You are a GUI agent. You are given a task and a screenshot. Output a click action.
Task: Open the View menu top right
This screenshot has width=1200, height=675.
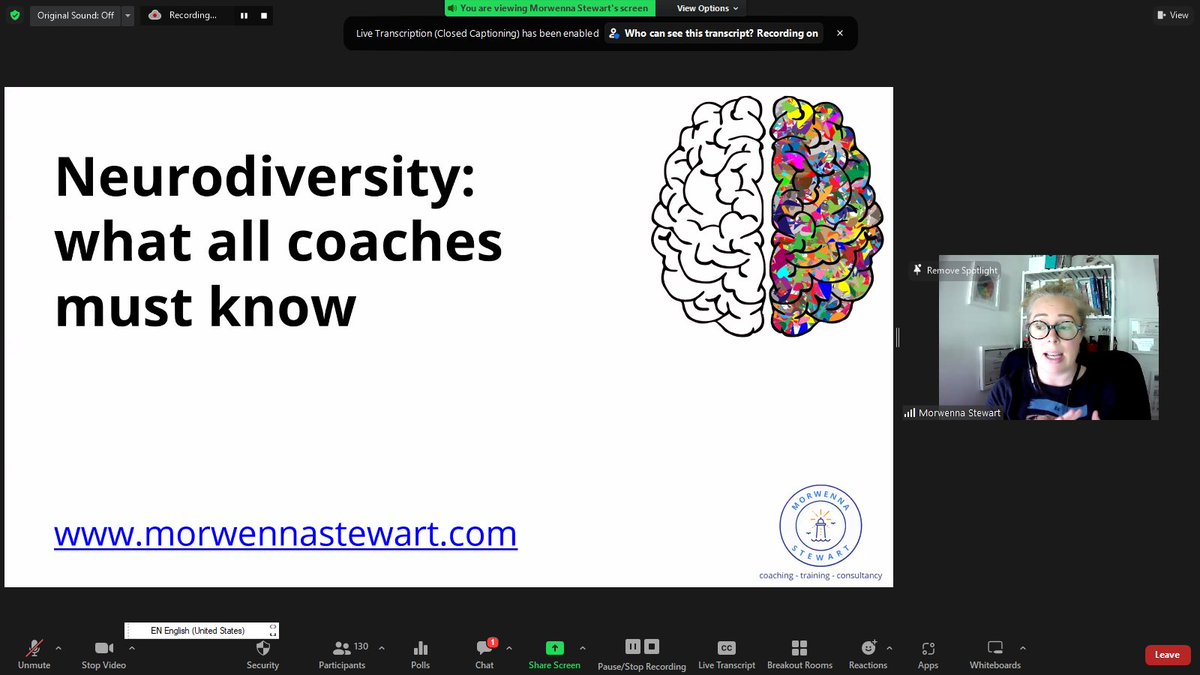pyautogui.click(x=1171, y=15)
